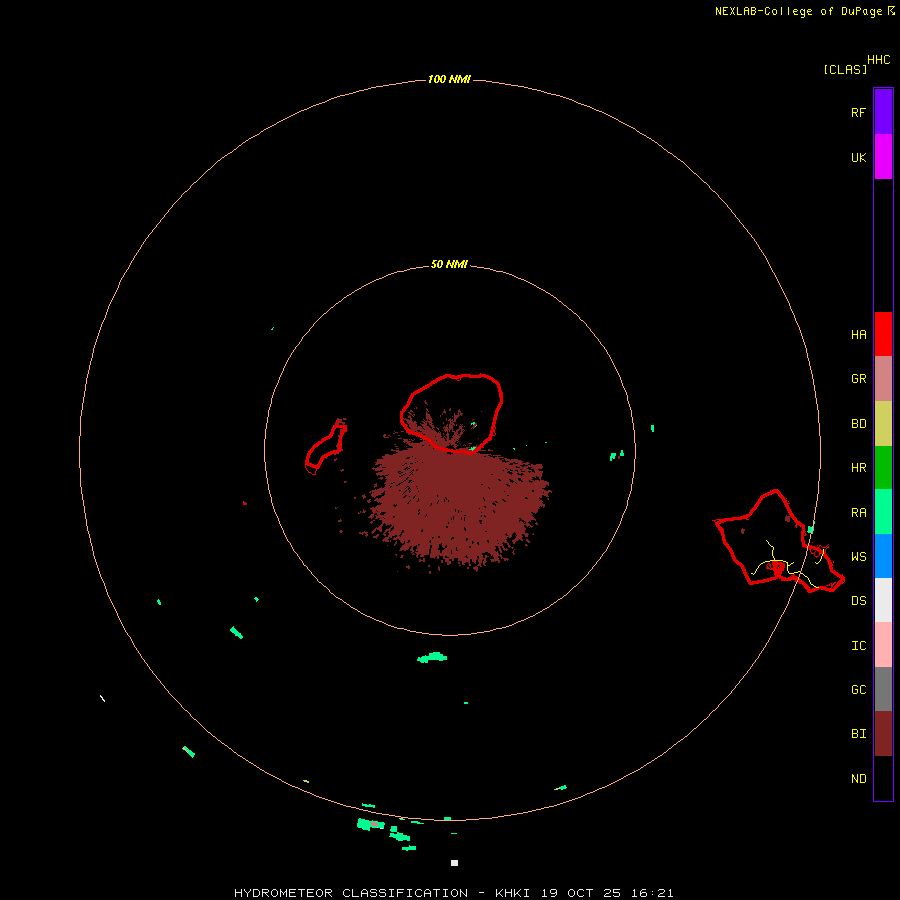Click the large red island outline near center

[452, 413]
